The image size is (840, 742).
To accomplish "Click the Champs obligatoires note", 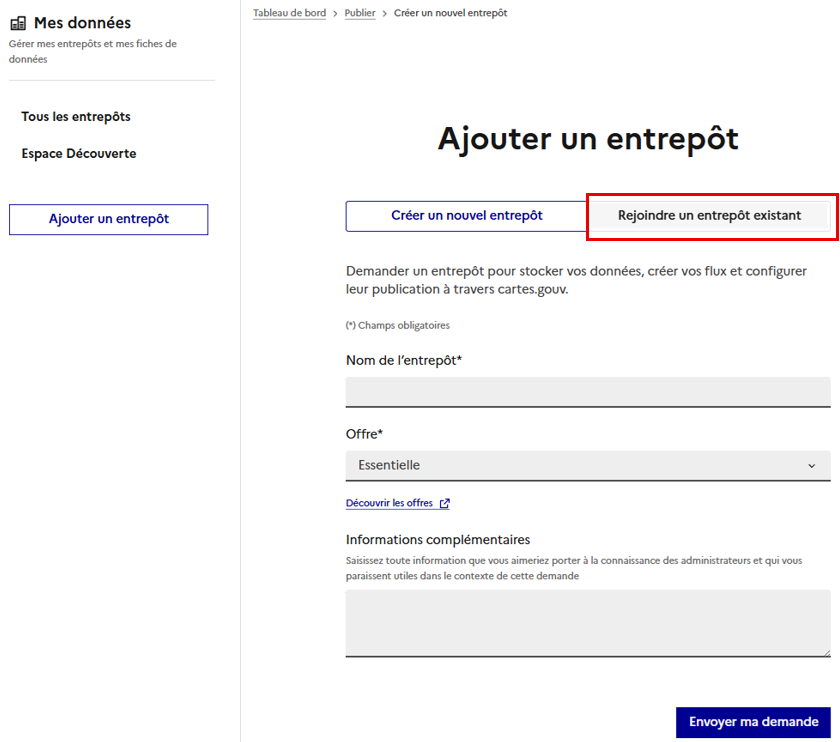I will click(x=398, y=325).
